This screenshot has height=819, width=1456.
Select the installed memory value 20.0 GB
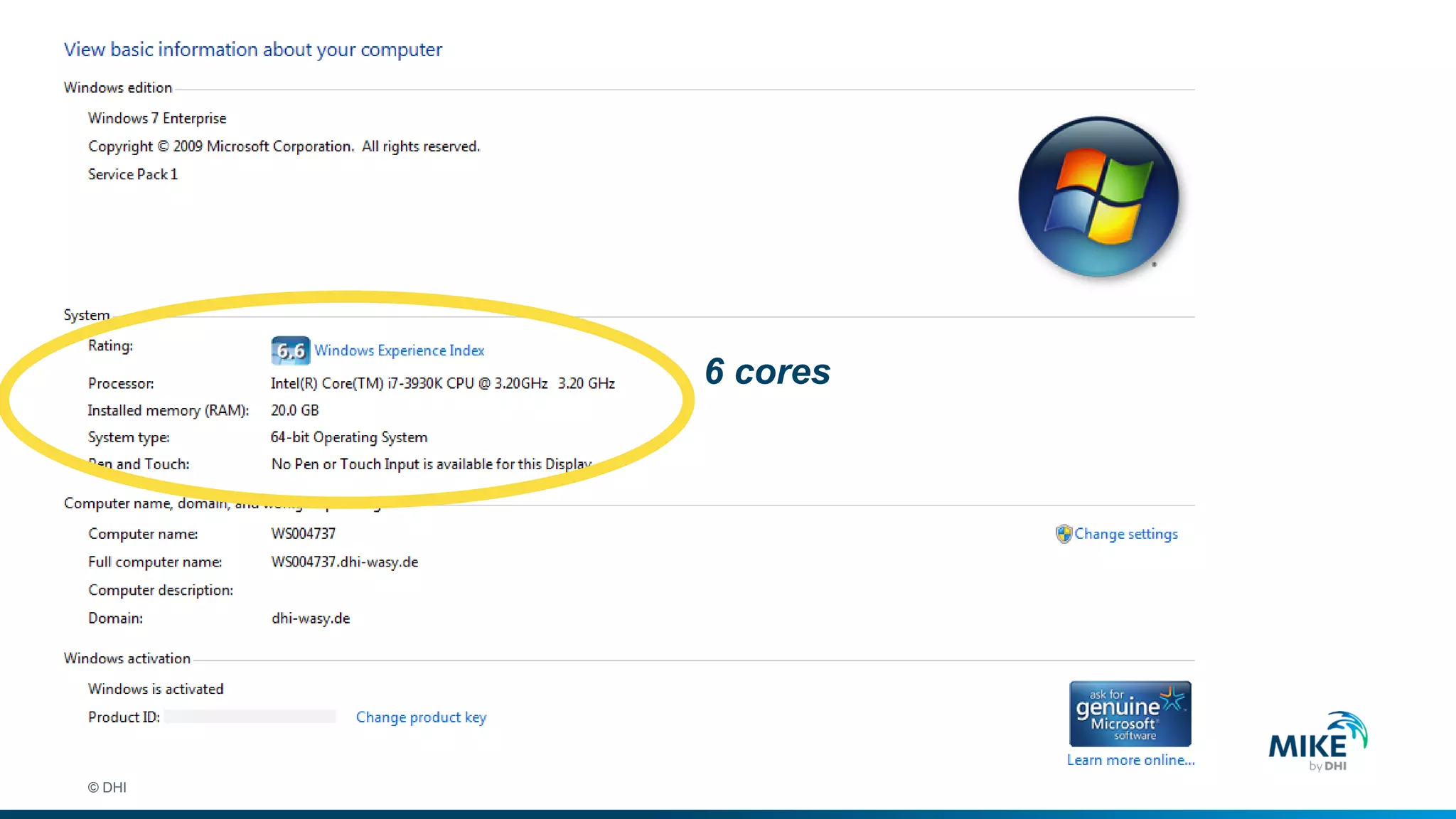coord(294,410)
